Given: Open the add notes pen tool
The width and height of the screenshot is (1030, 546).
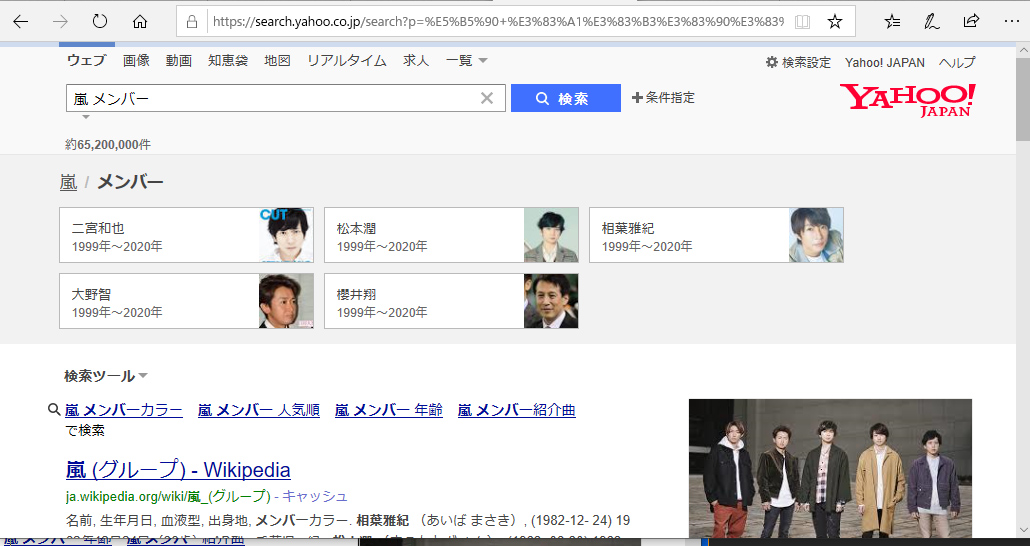Looking at the screenshot, I should (x=931, y=22).
